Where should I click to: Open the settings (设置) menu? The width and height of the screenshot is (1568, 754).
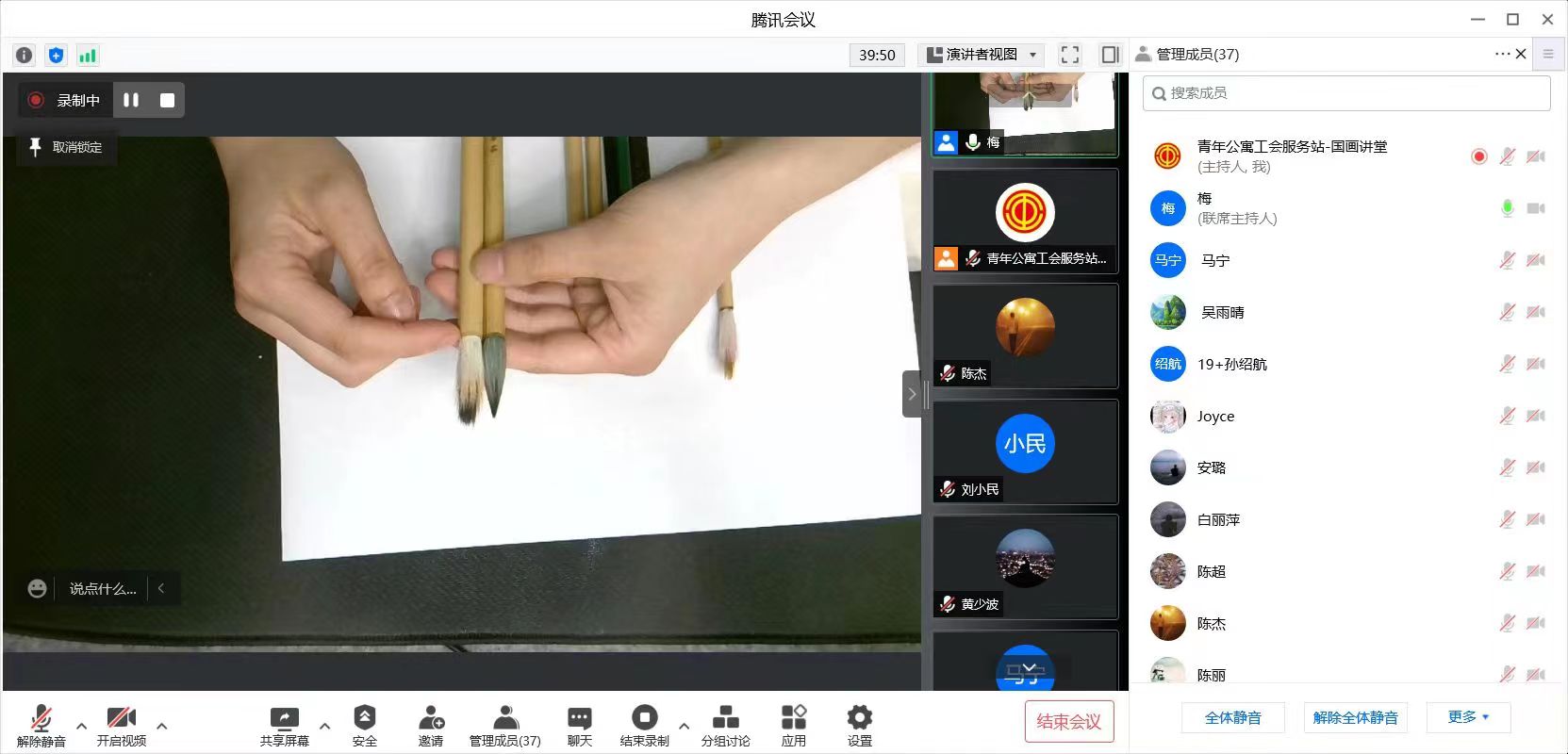(859, 726)
